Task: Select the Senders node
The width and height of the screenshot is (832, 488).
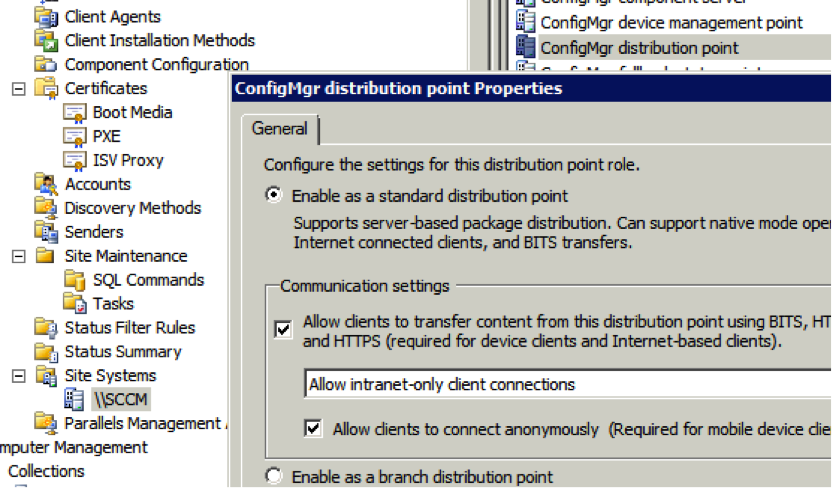Action: tap(94, 232)
